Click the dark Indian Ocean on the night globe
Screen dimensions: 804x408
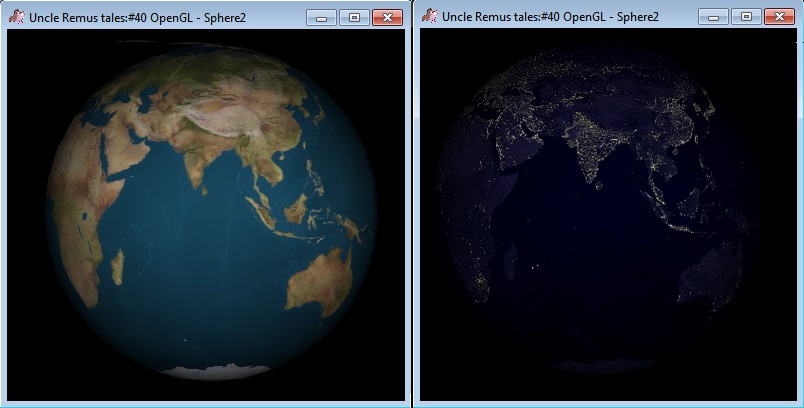pos(590,260)
